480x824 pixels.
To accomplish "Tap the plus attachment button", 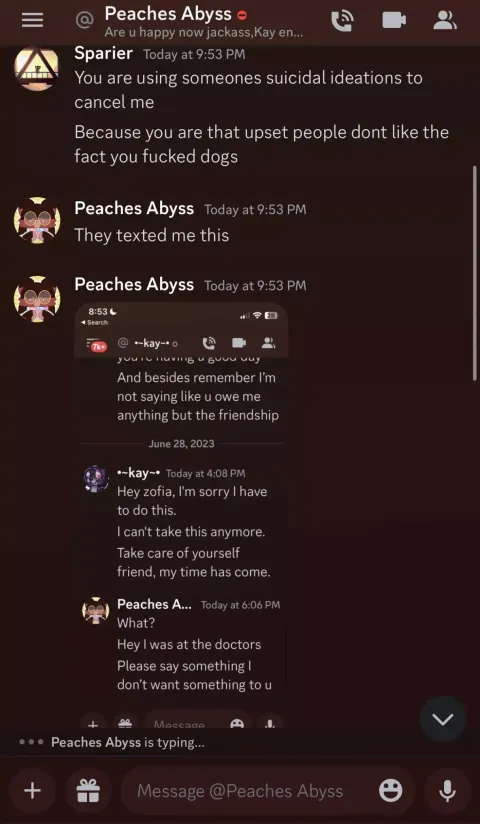I will tap(33, 790).
